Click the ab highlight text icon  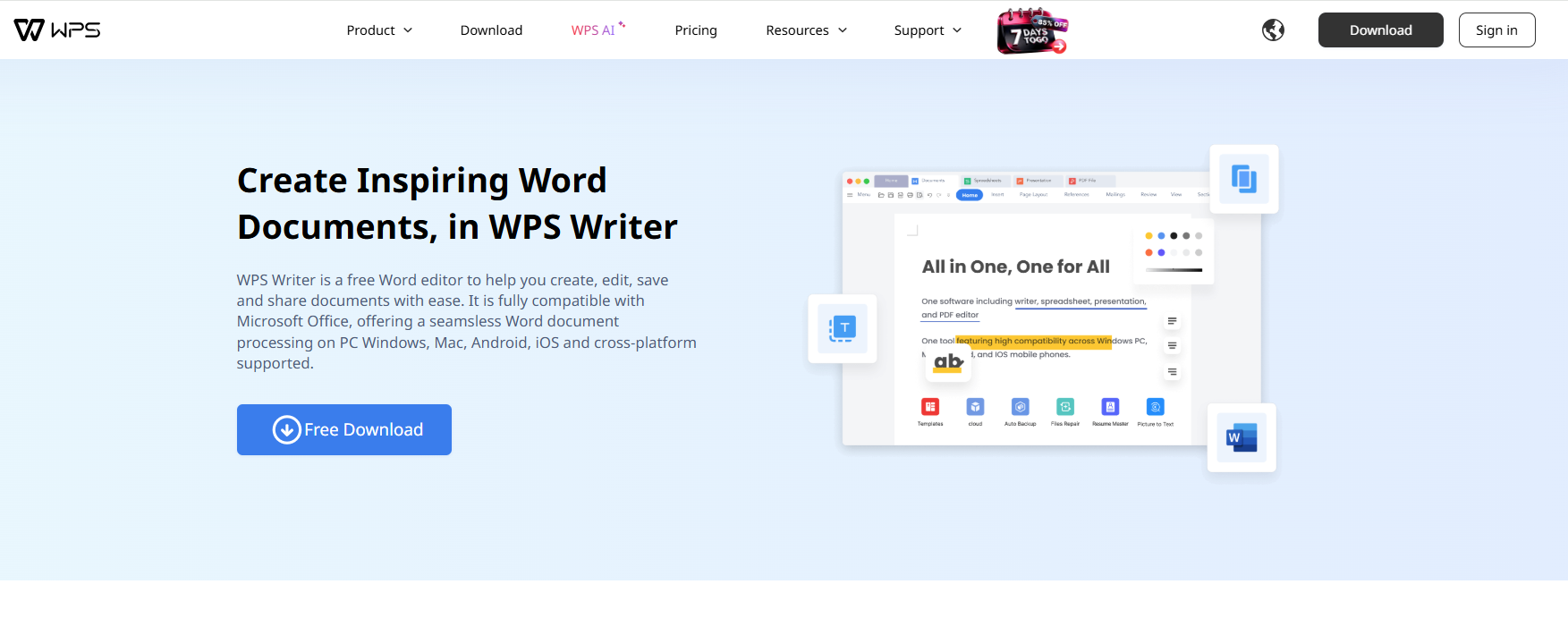click(x=948, y=362)
